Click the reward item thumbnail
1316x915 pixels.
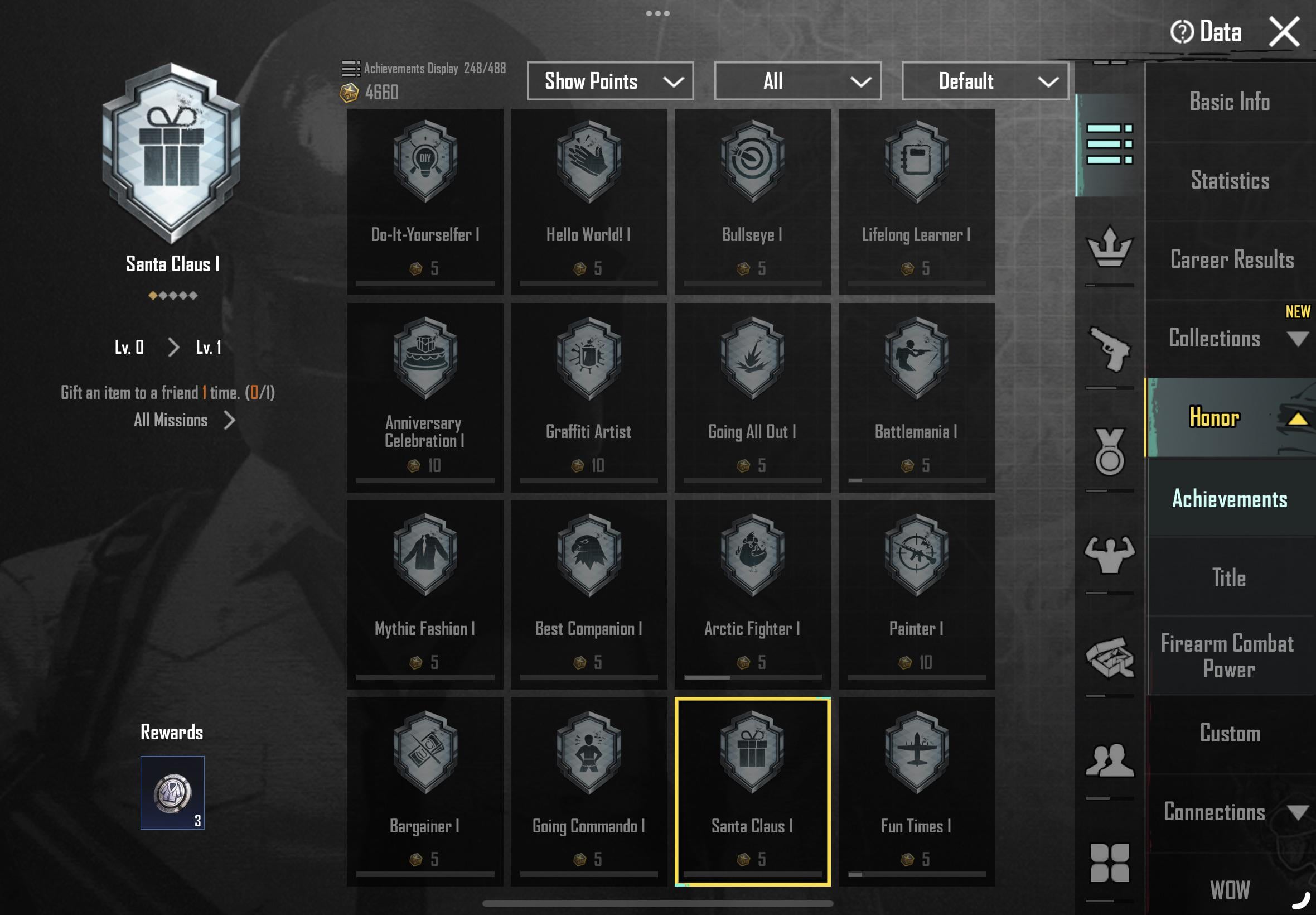tap(172, 792)
